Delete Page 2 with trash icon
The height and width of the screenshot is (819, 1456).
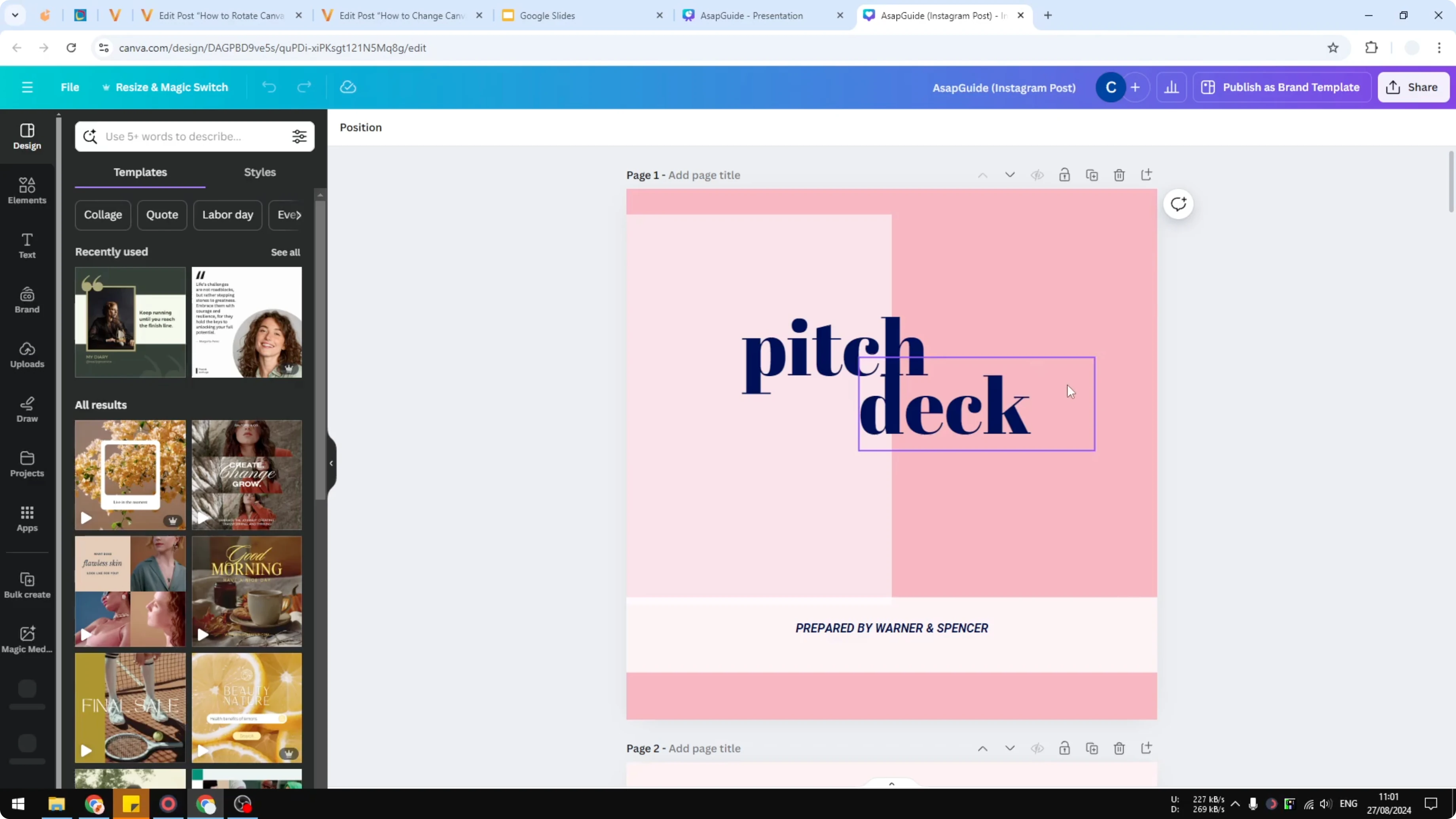(x=1119, y=748)
